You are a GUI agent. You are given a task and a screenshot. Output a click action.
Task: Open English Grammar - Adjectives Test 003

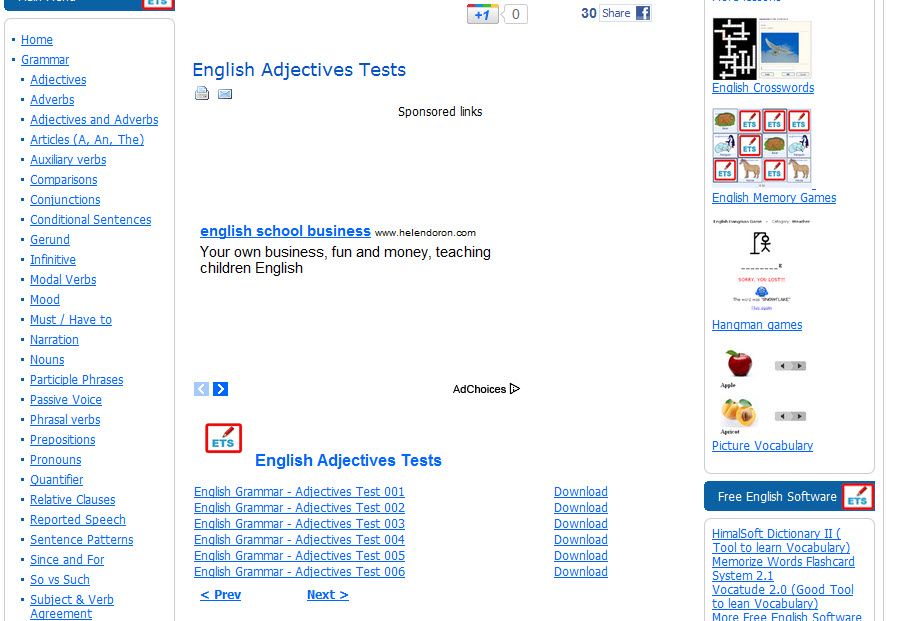[x=299, y=523]
